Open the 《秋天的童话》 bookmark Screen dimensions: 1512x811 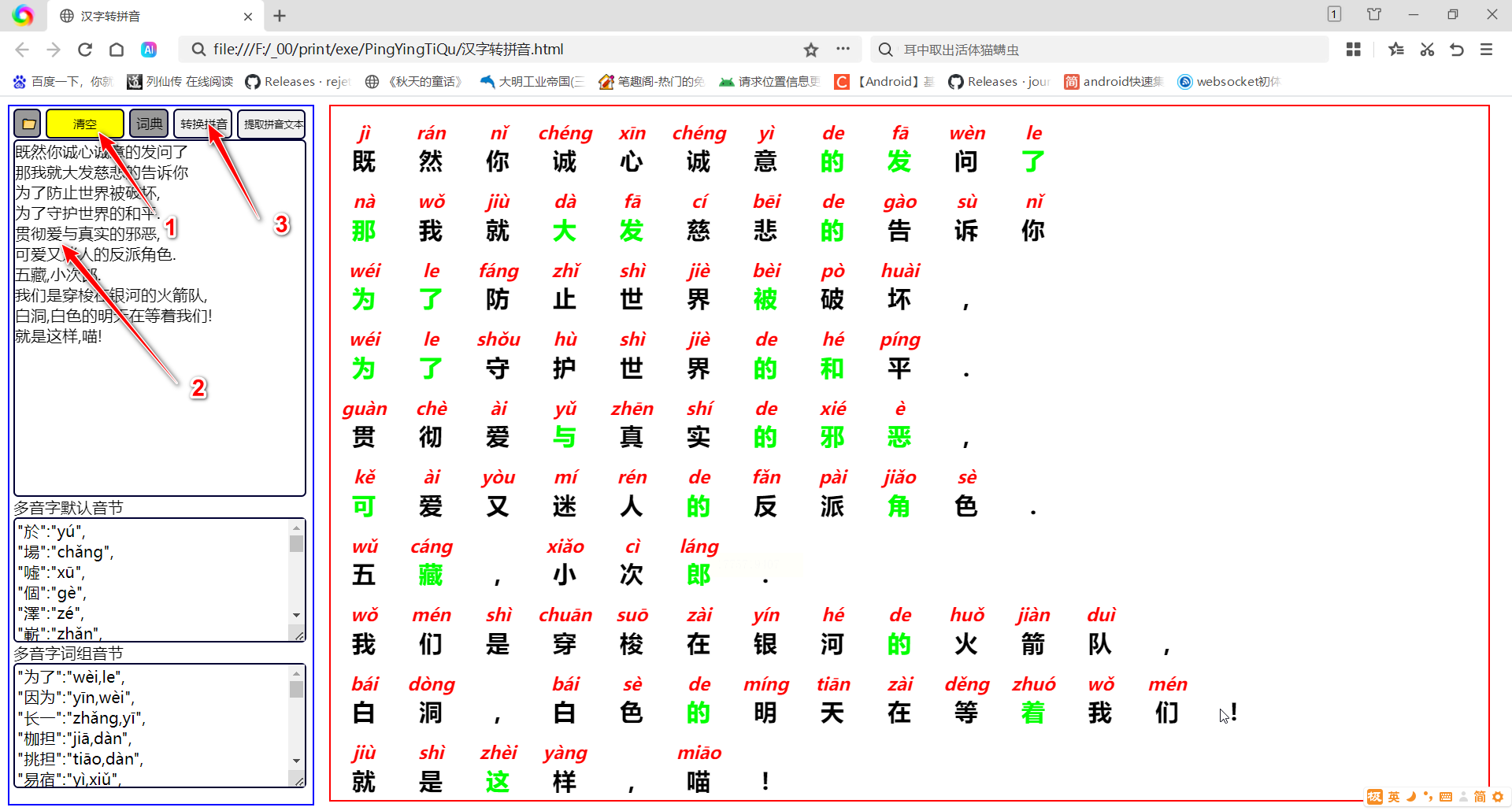pos(414,82)
